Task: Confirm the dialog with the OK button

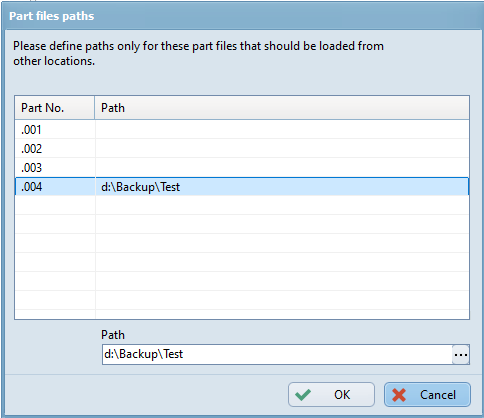Action: [x=331, y=394]
